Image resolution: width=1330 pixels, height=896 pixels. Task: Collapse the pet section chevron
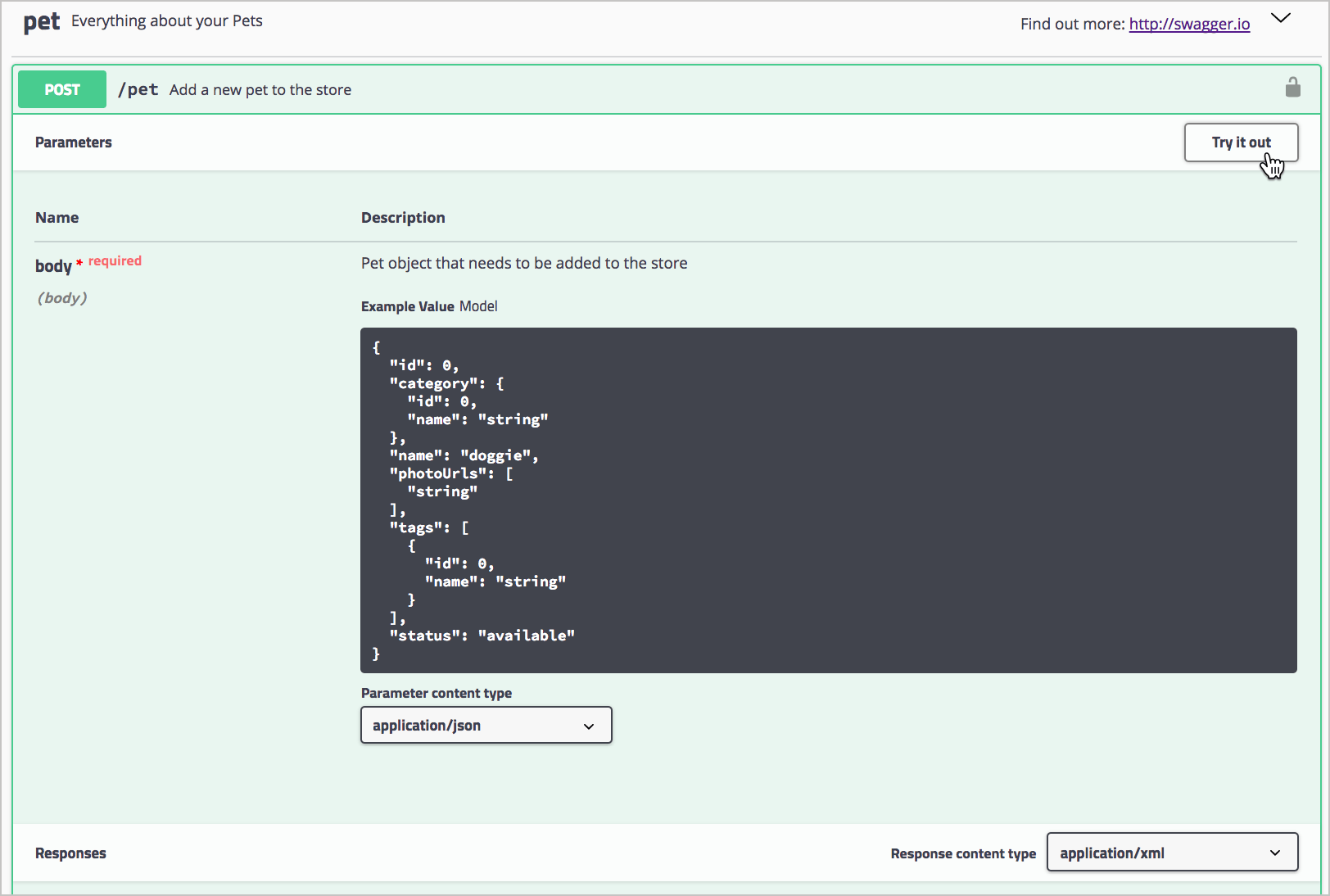pos(1281,19)
